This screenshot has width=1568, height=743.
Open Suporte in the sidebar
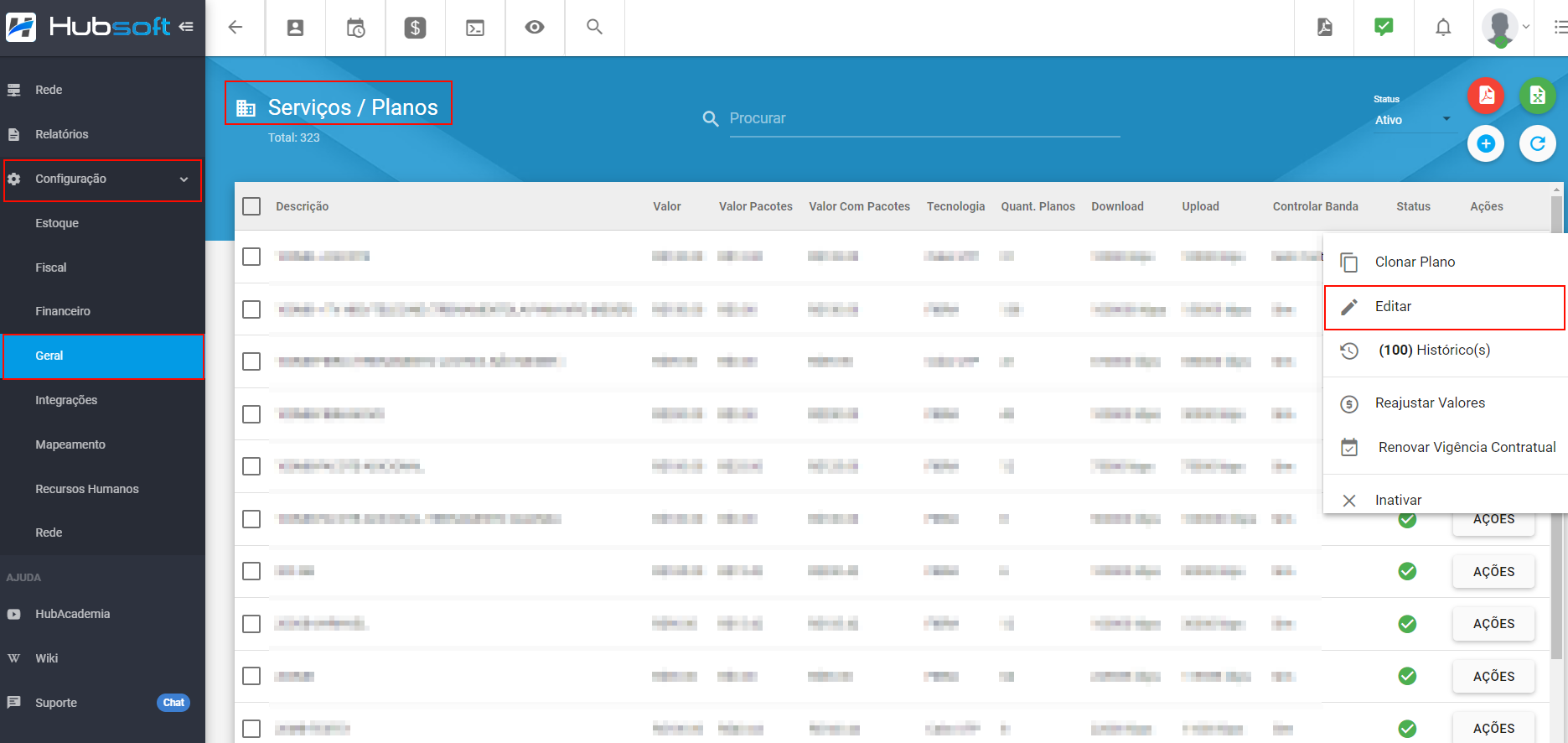pyautogui.click(x=56, y=703)
